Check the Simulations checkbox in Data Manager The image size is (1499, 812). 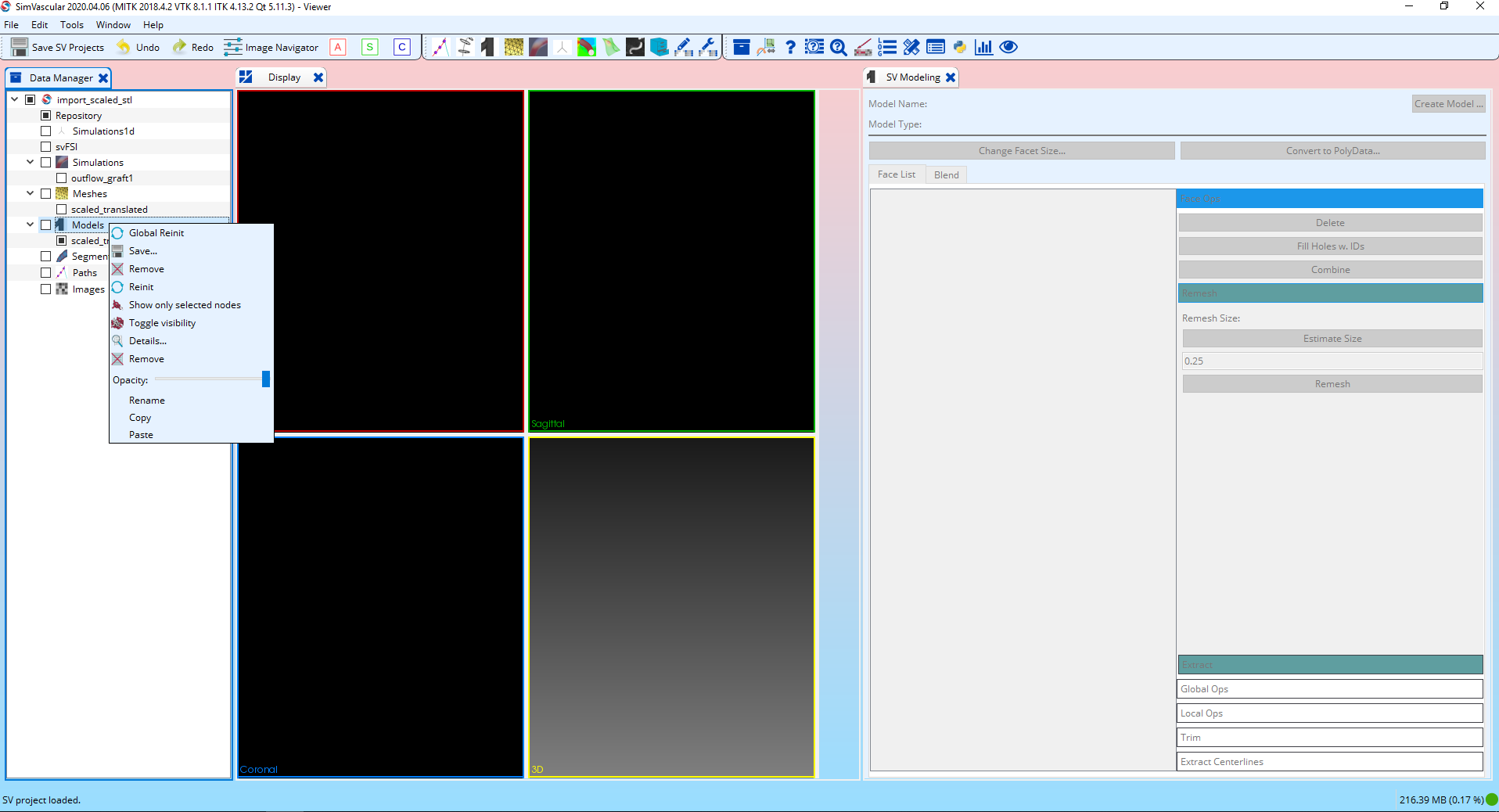click(x=45, y=162)
